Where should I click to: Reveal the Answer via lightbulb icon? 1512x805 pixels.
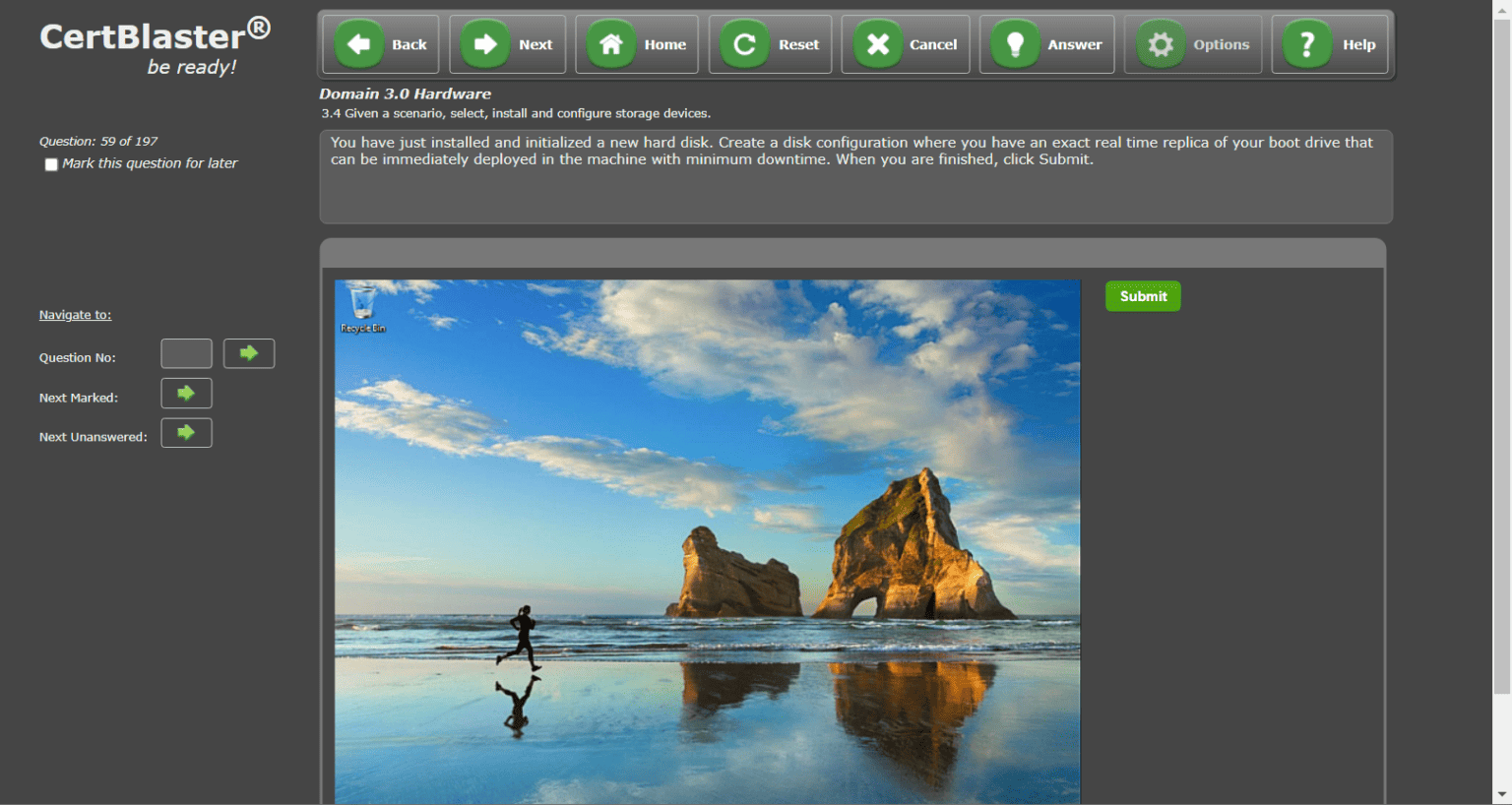tap(1016, 44)
